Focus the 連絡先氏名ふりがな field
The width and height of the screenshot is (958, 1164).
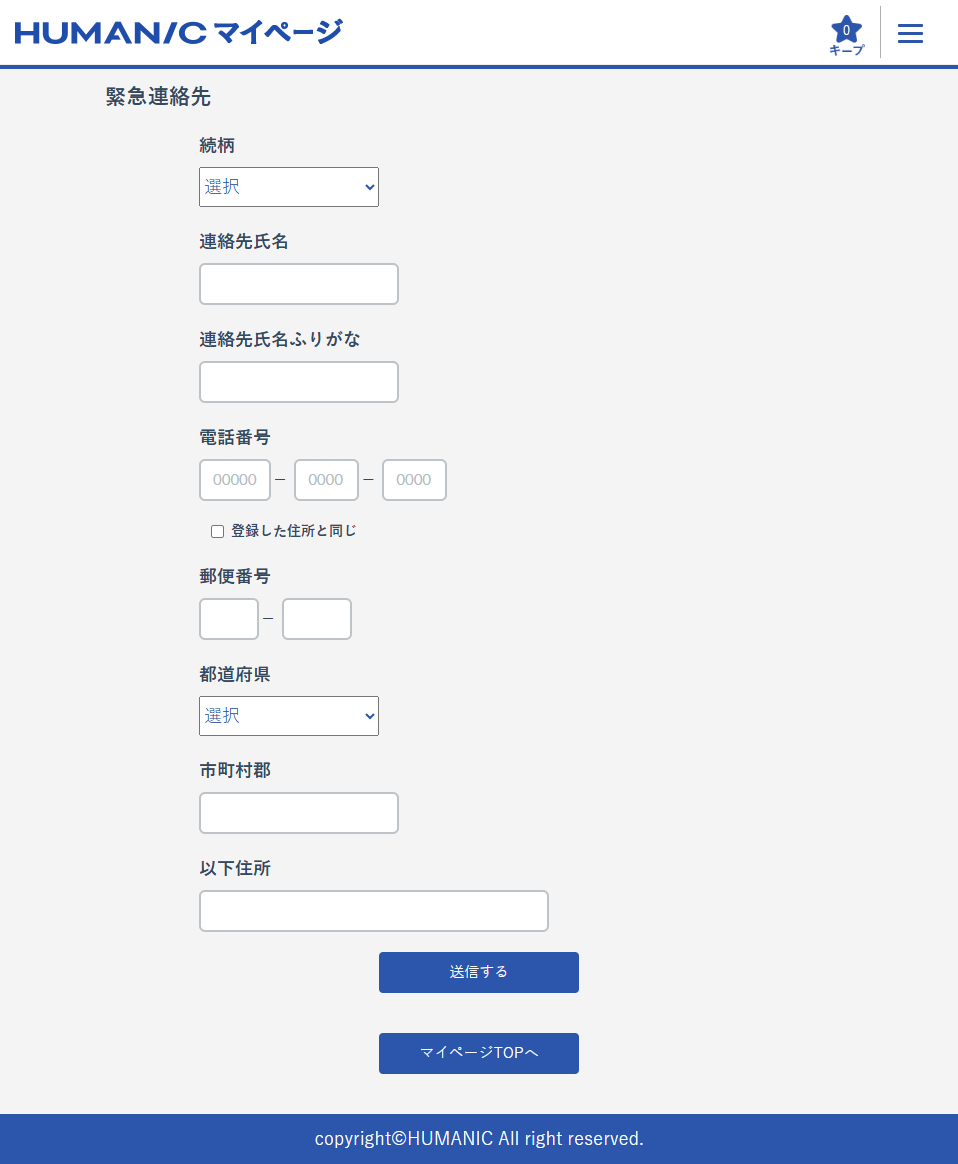(x=298, y=382)
